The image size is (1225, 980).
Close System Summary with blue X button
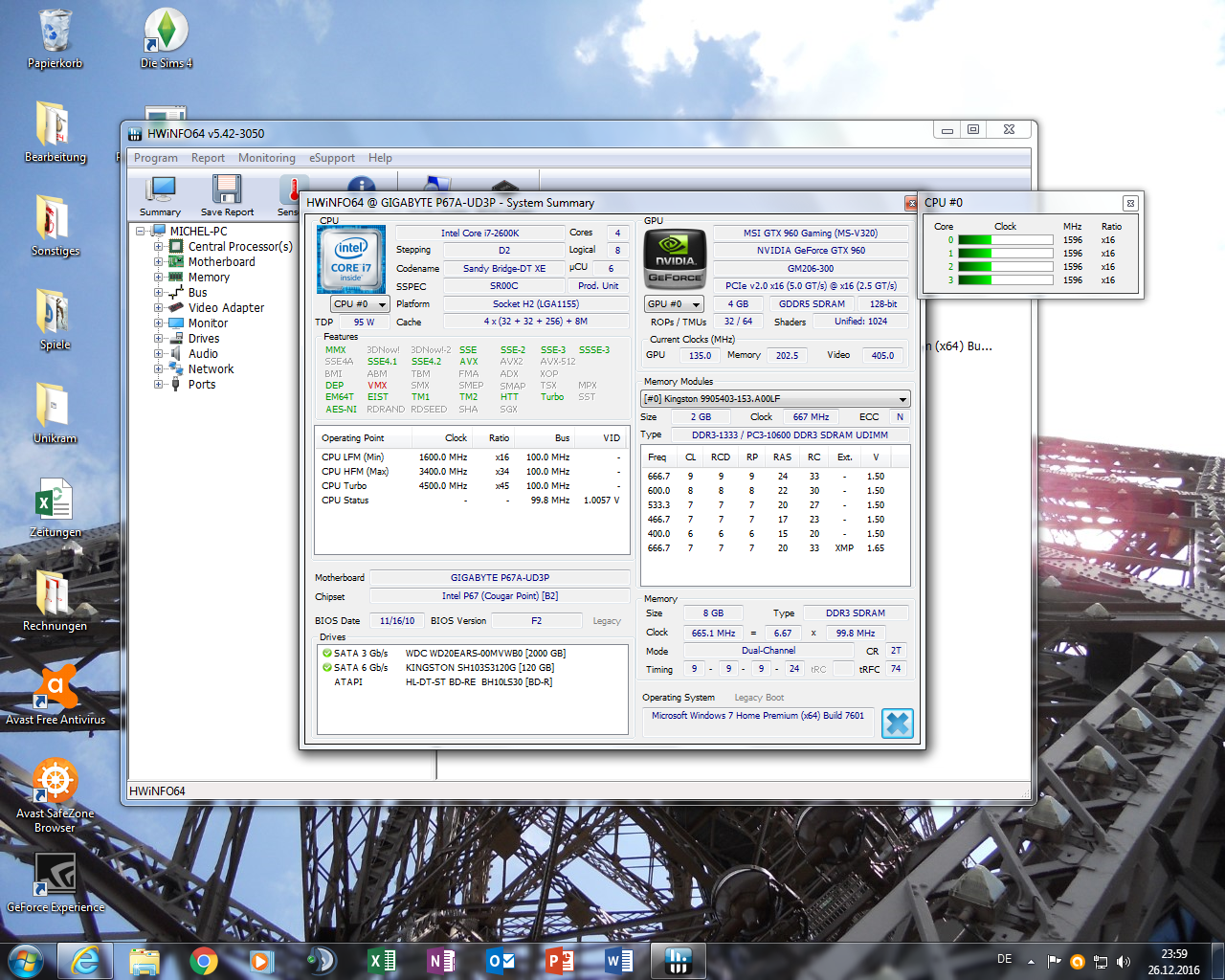[x=897, y=724]
